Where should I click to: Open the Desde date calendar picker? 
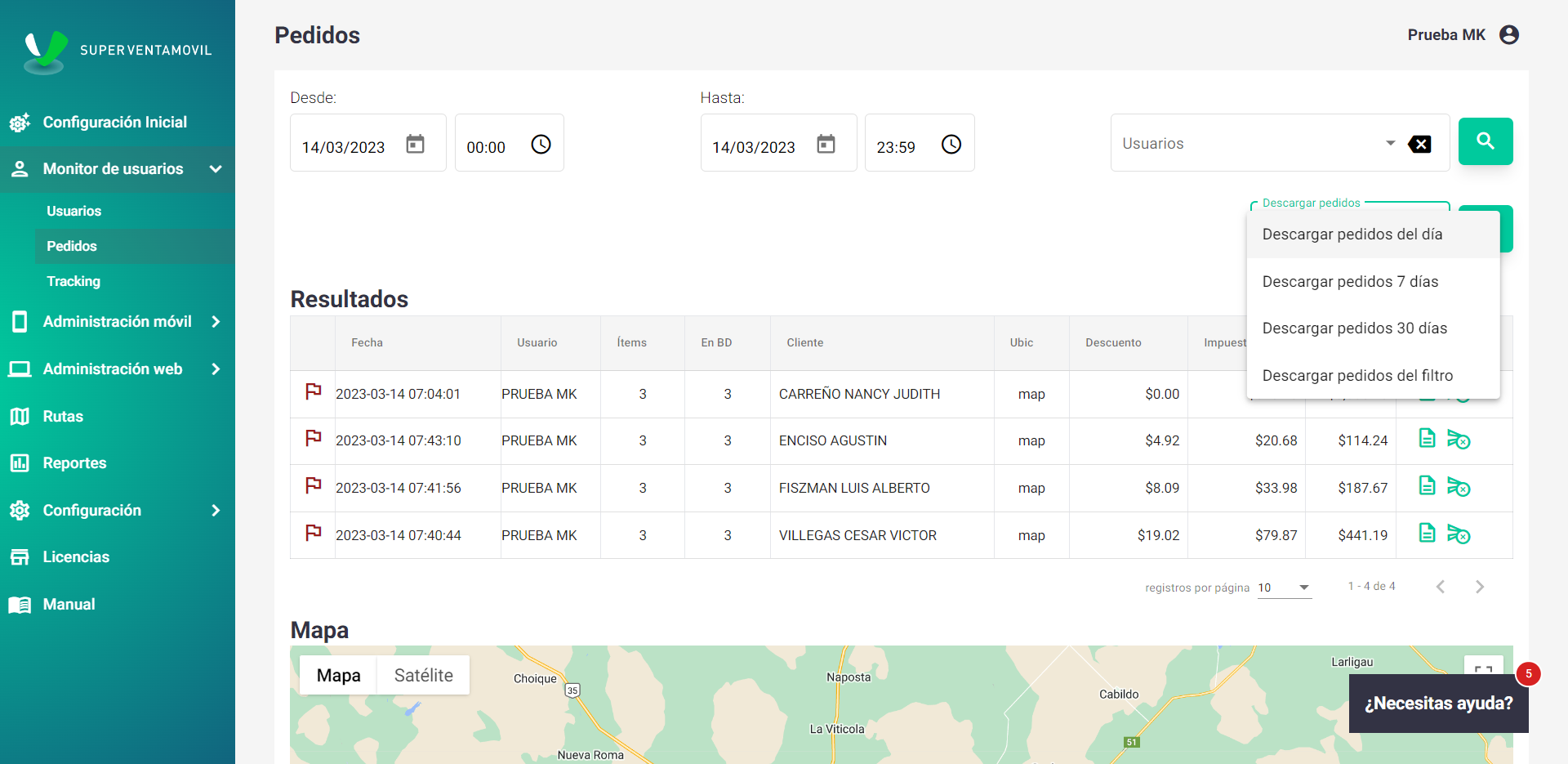point(416,145)
